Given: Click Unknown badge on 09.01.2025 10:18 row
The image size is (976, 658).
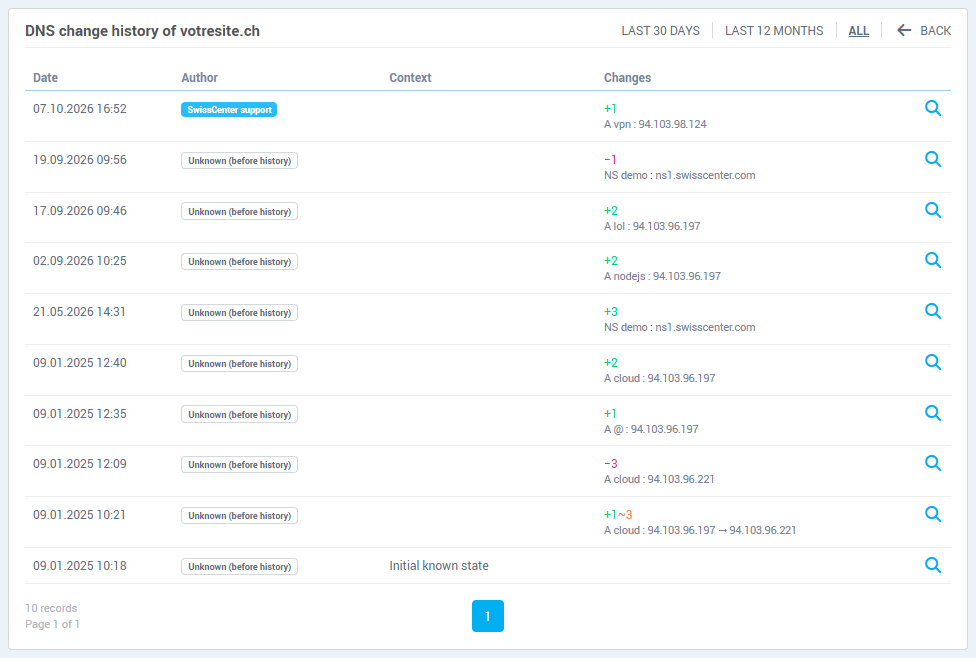Looking at the screenshot, I should 239,566.
